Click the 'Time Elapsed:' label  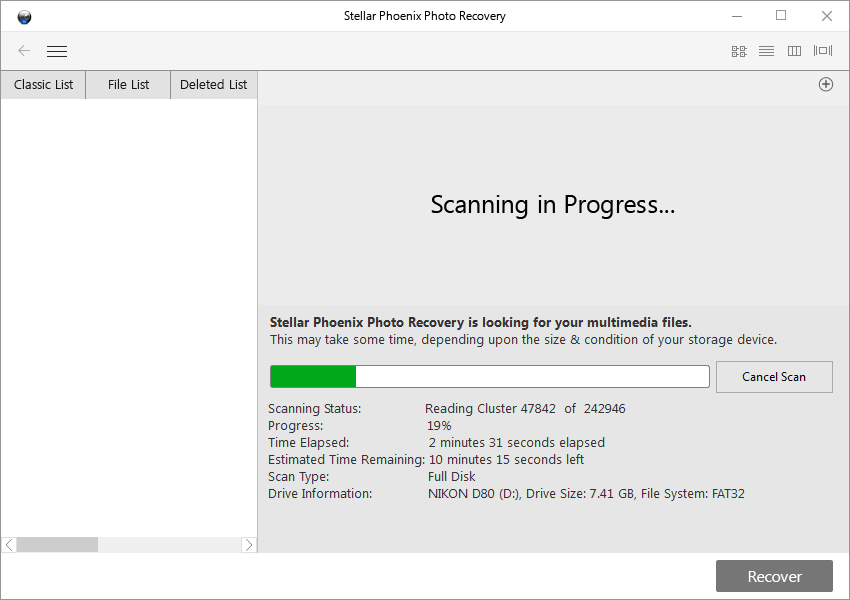click(308, 443)
